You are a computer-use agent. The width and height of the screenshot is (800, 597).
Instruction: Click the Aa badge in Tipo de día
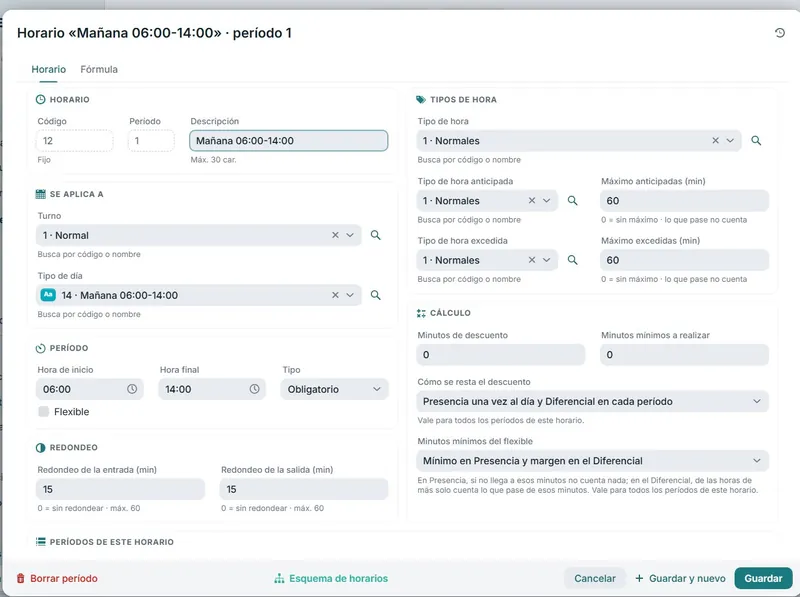pyautogui.click(x=48, y=295)
